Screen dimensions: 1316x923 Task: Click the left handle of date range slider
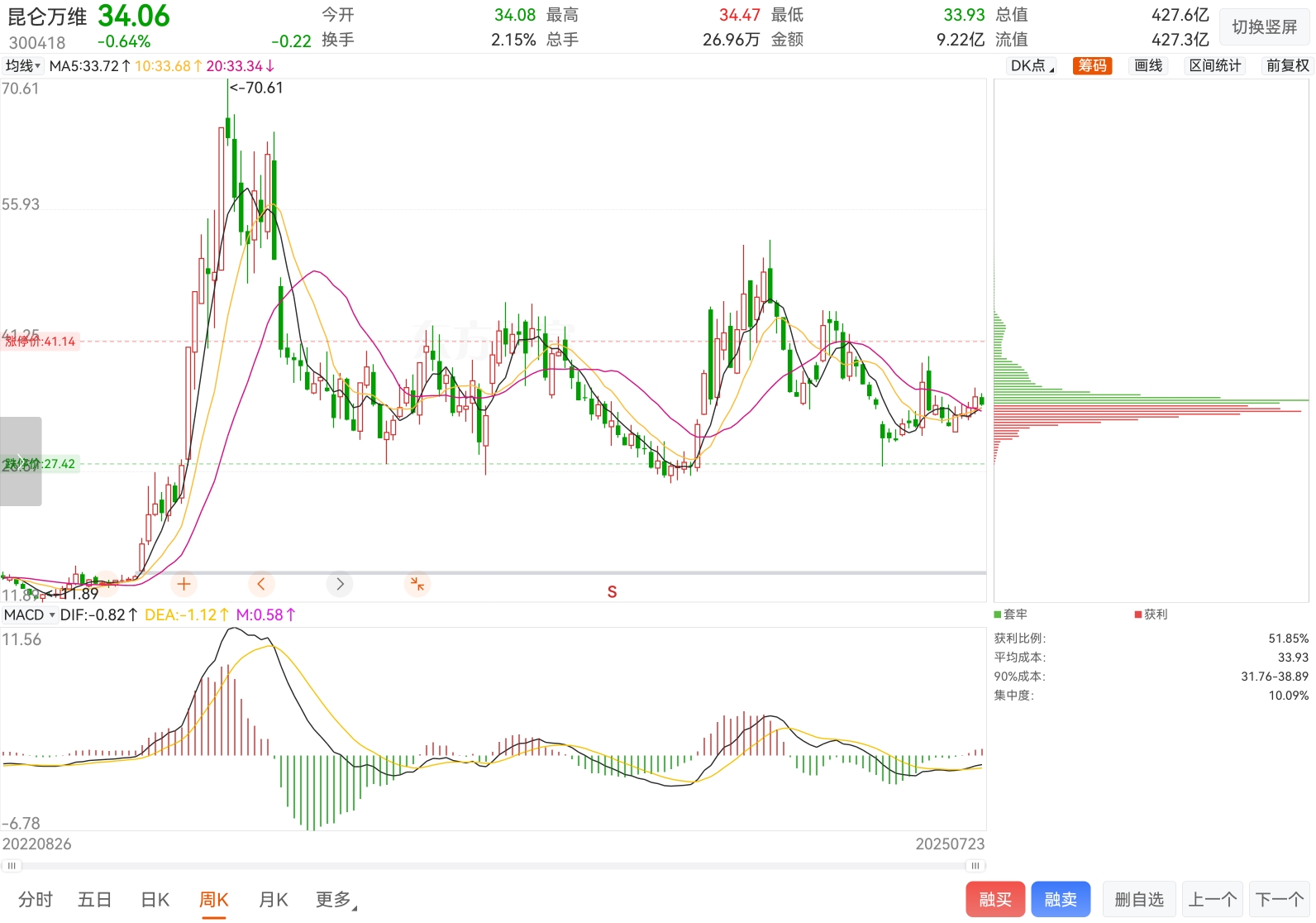coord(12,866)
